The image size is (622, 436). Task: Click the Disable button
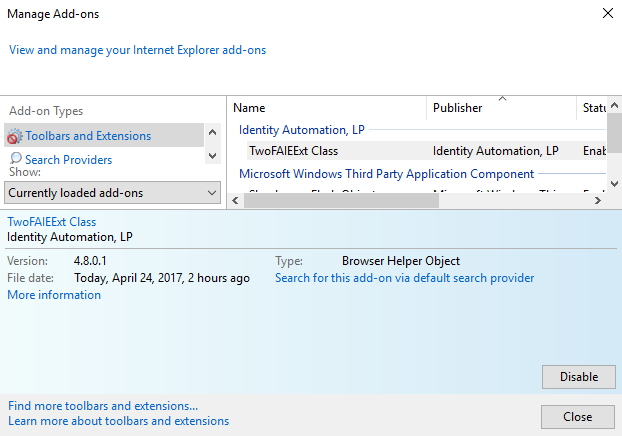(x=579, y=377)
